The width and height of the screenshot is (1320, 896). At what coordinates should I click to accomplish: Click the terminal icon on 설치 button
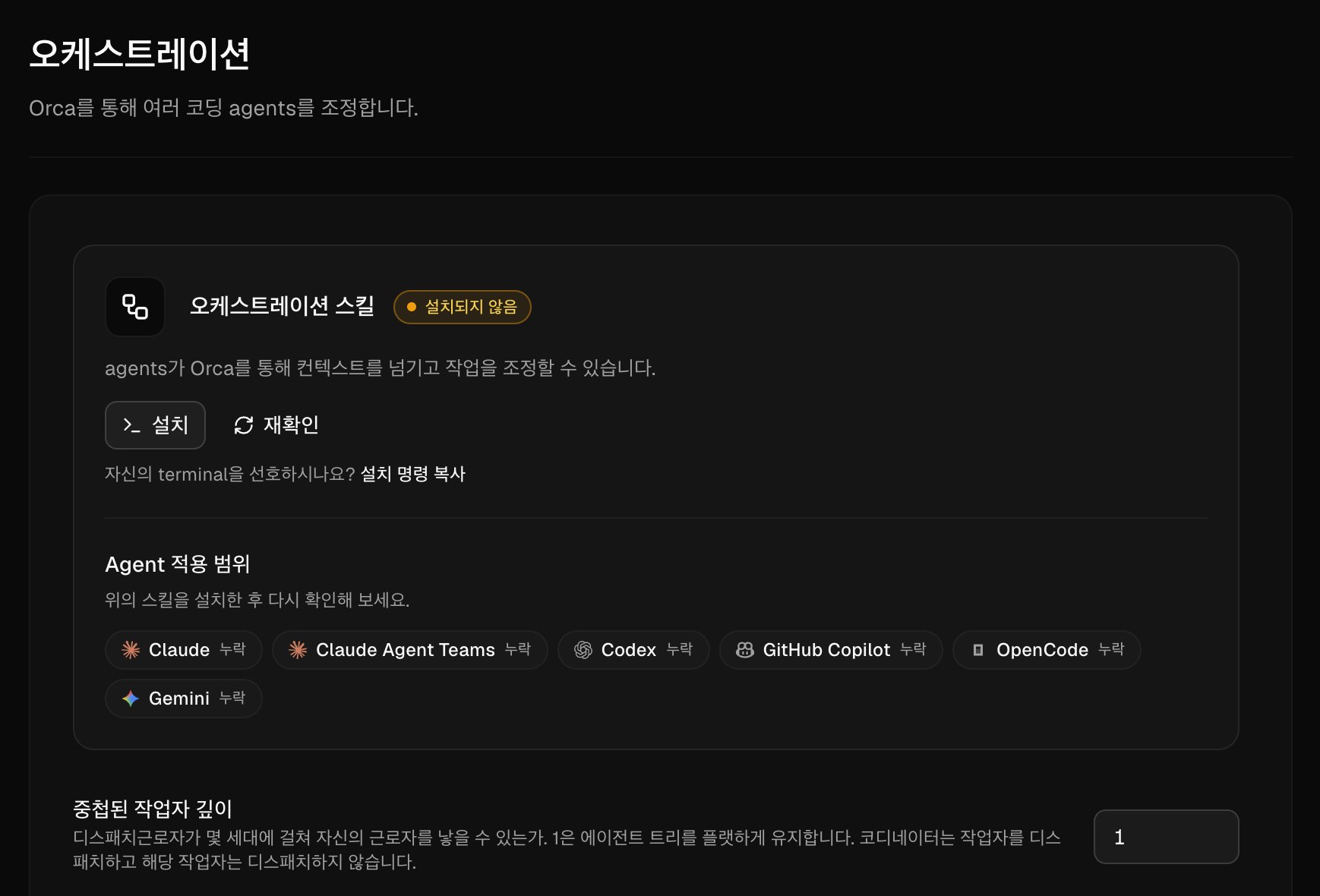coord(131,425)
